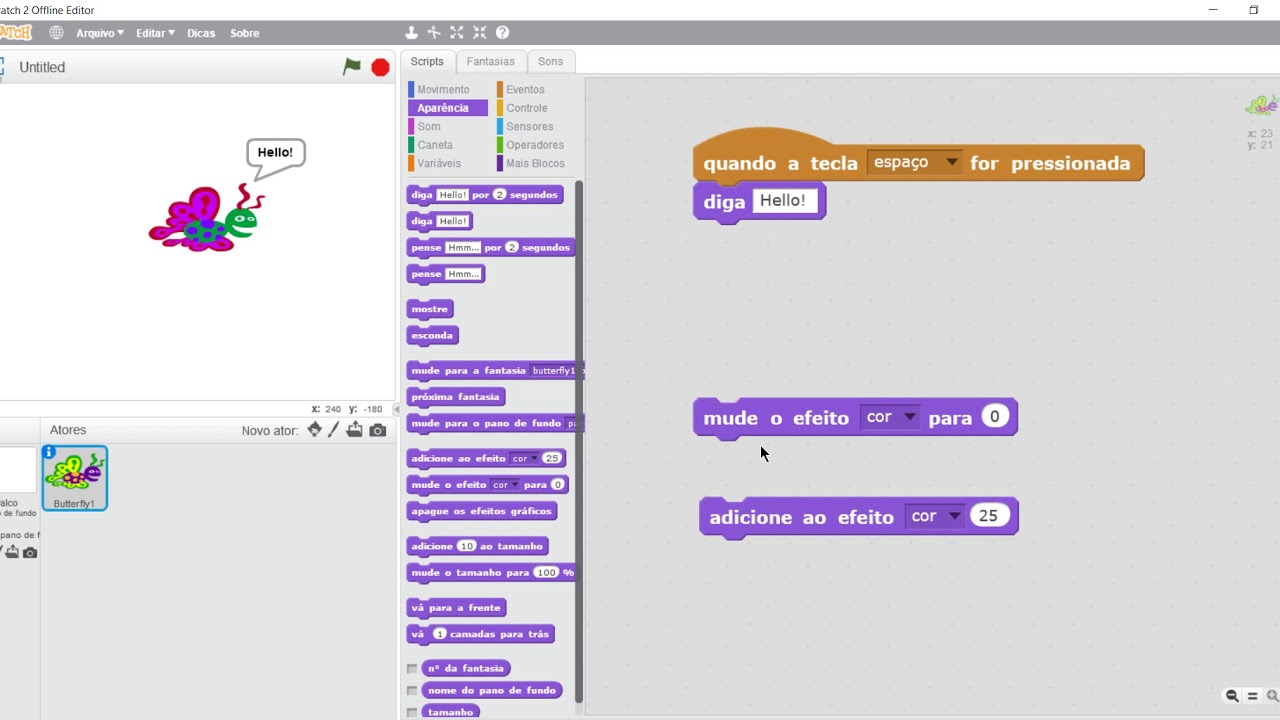
Task: Select the Operadores block category
Action: coord(535,145)
